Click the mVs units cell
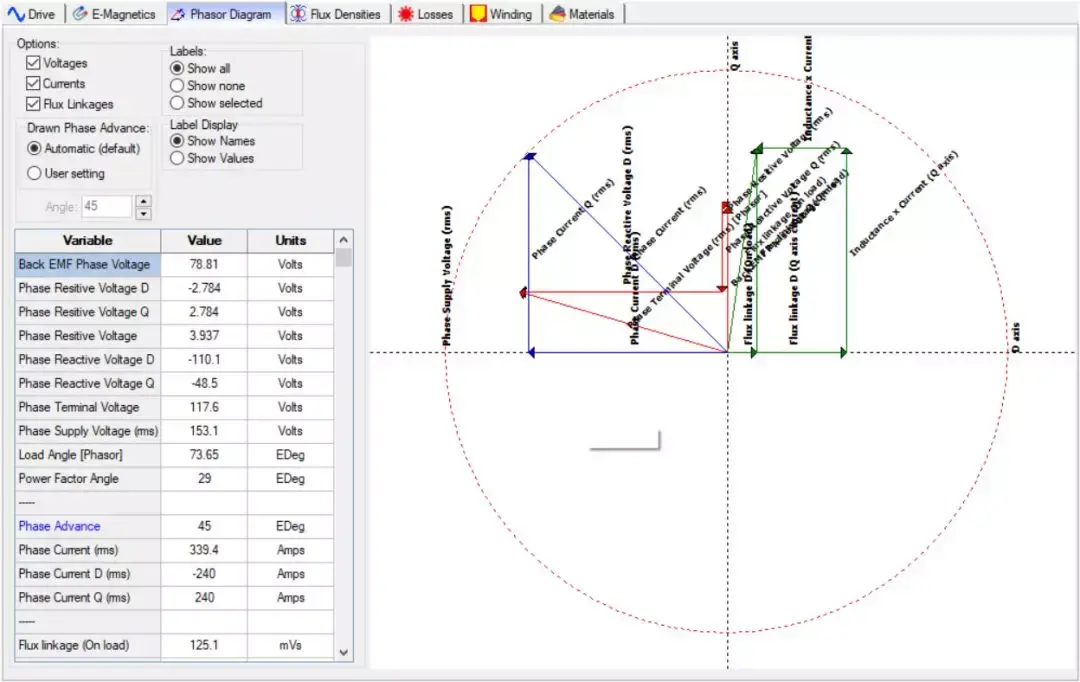 (x=291, y=645)
